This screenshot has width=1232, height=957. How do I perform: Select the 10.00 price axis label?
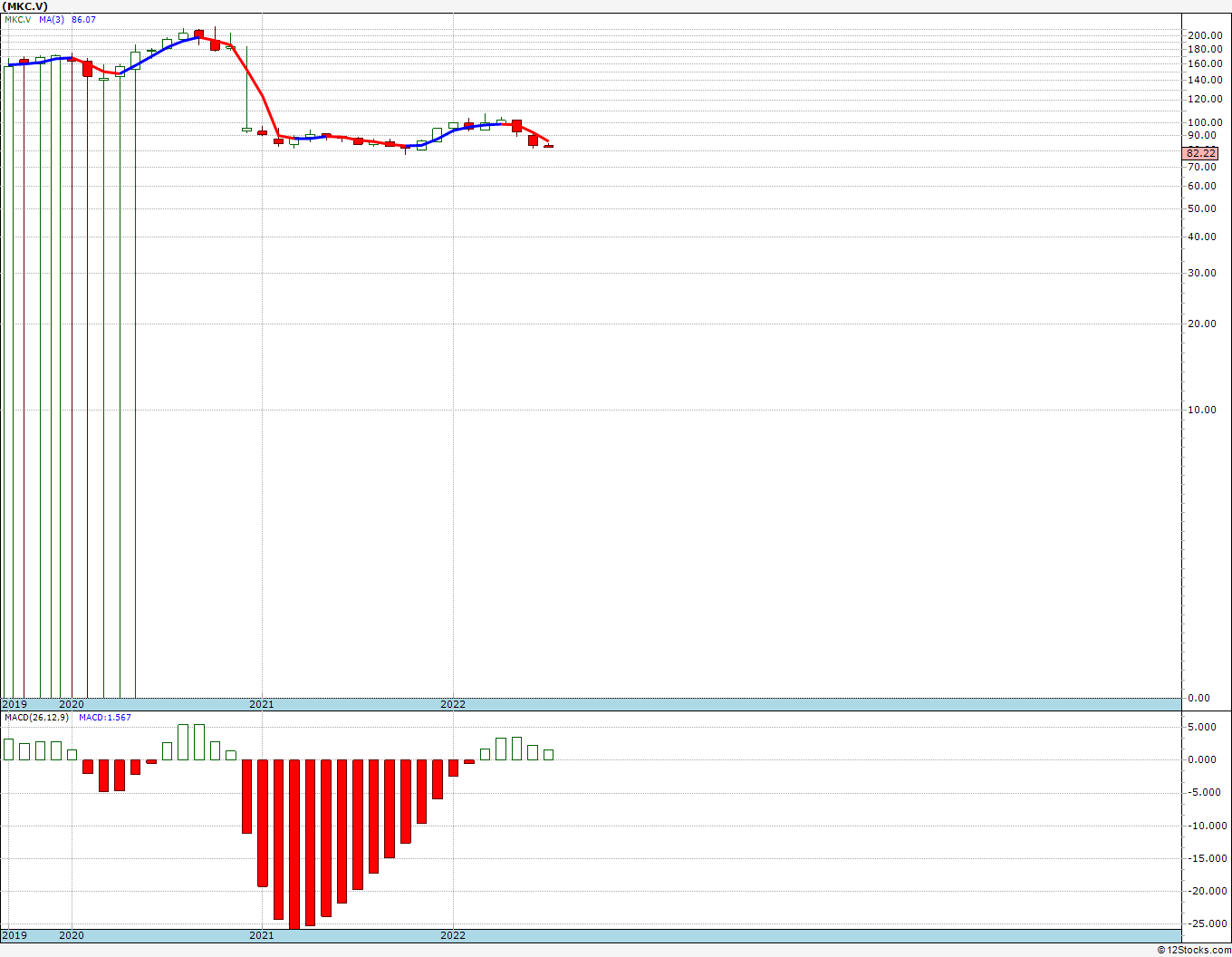(x=1202, y=410)
